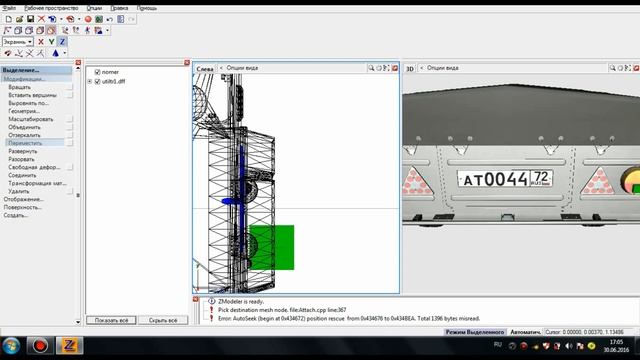Expand the Выделение... command group
The height and width of the screenshot is (360, 640).
pos(36,70)
